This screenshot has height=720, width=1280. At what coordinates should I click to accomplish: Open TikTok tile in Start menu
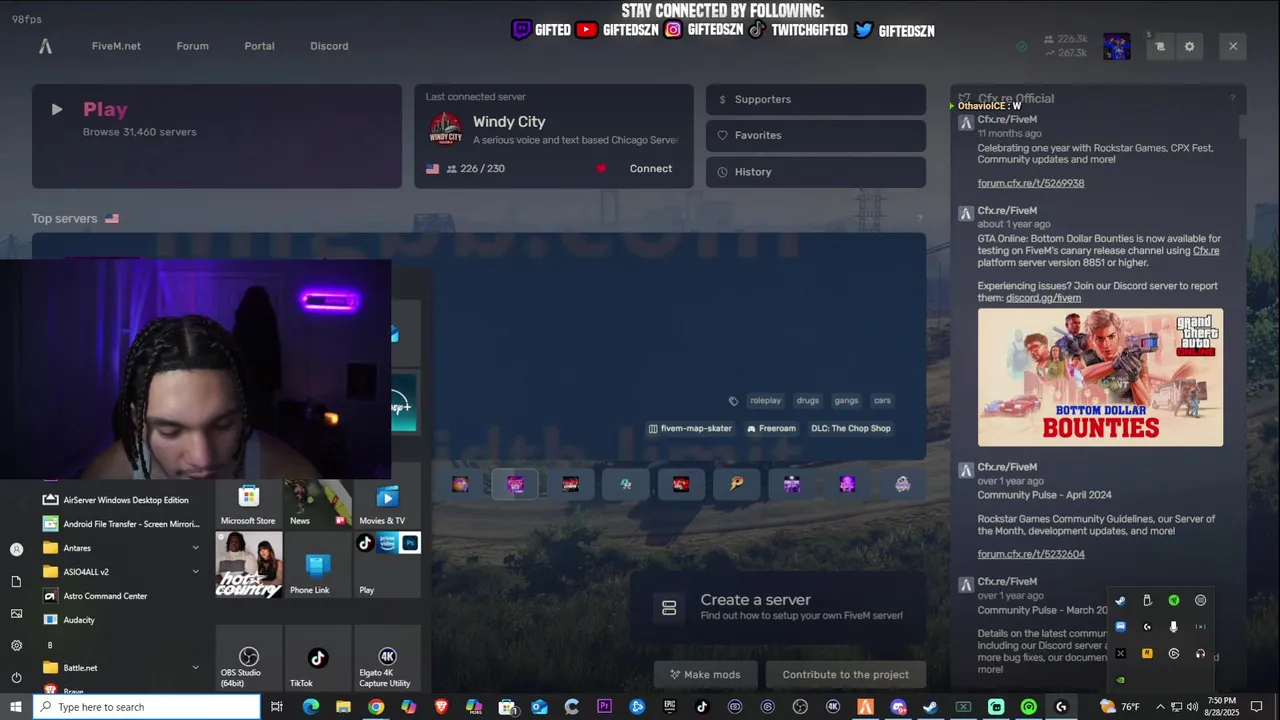click(317, 660)
